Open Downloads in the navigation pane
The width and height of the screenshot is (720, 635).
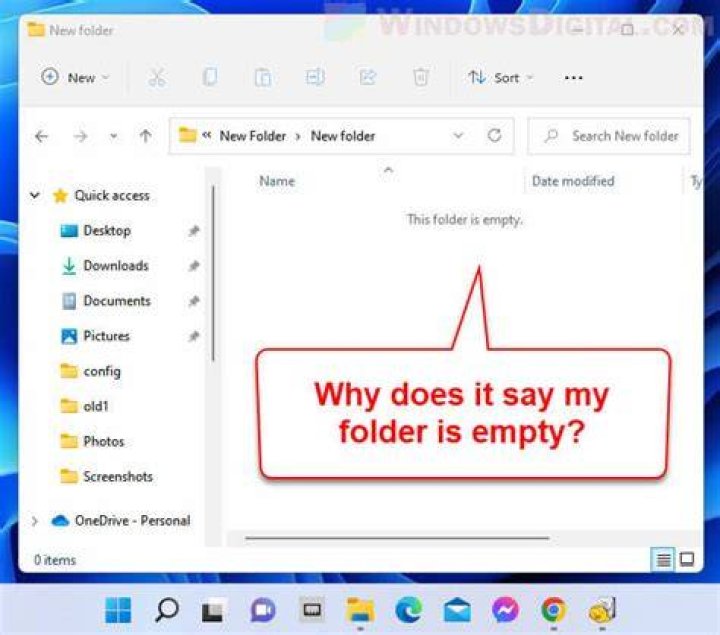coord(116,266)
